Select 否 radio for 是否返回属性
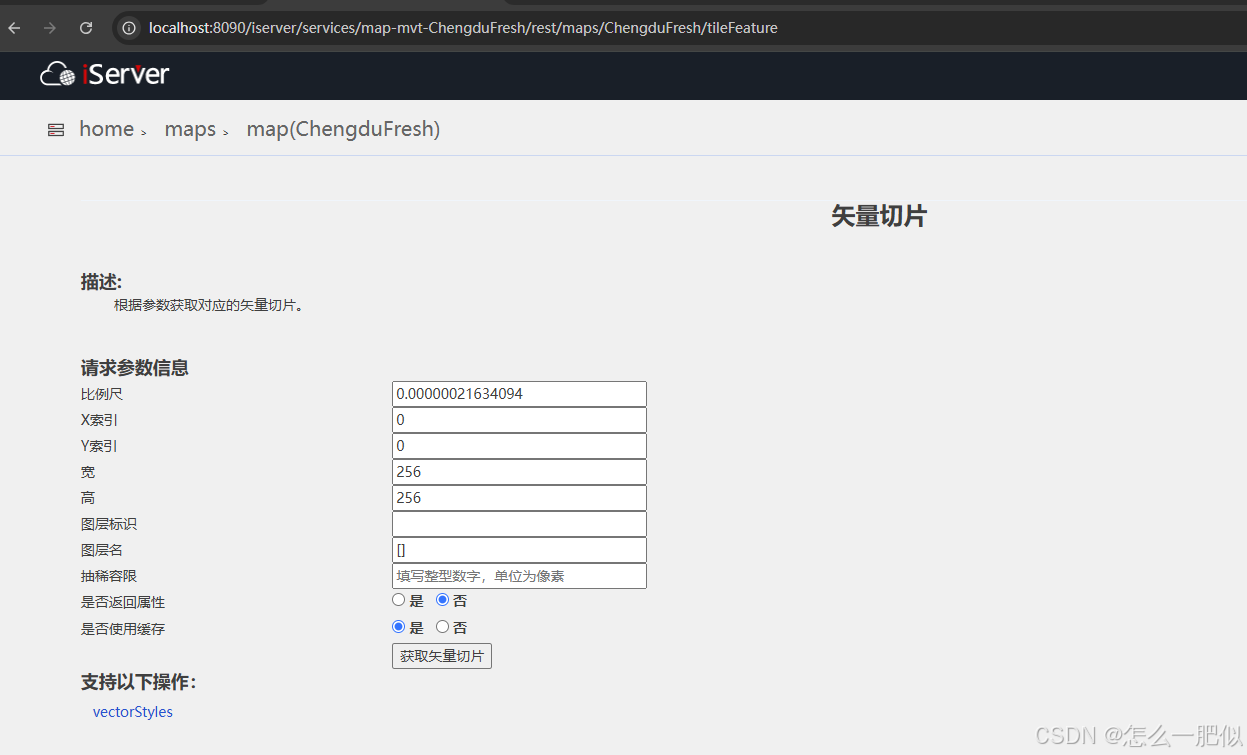1247x755 pixels. coord(441,599)
